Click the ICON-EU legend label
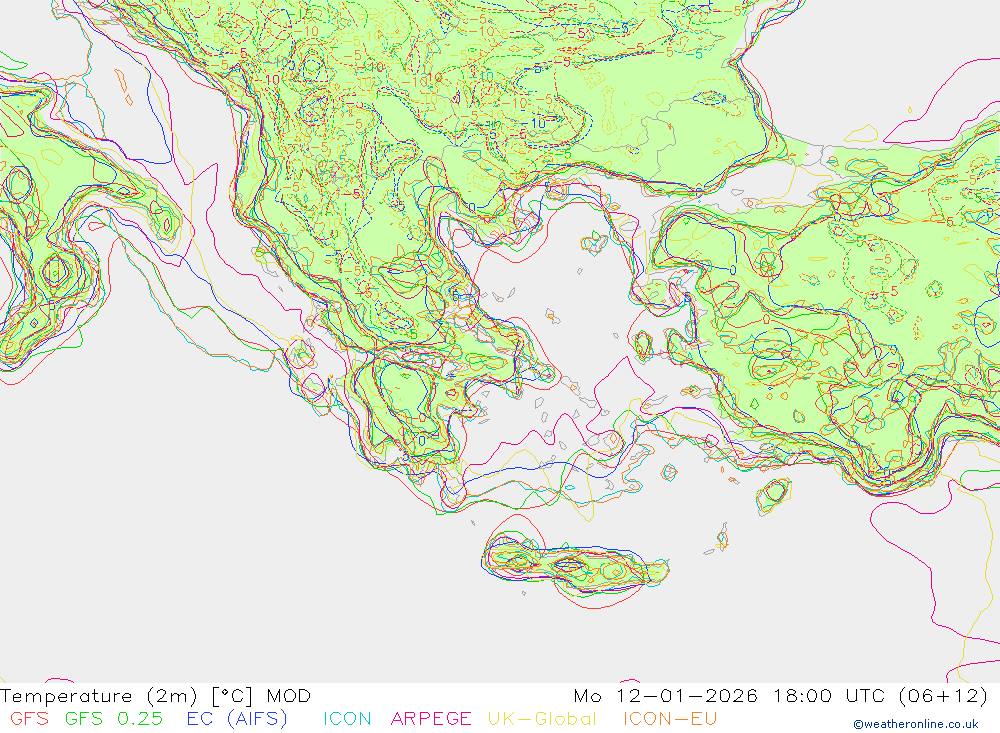 pyautogui.click(x=670, y=718)
